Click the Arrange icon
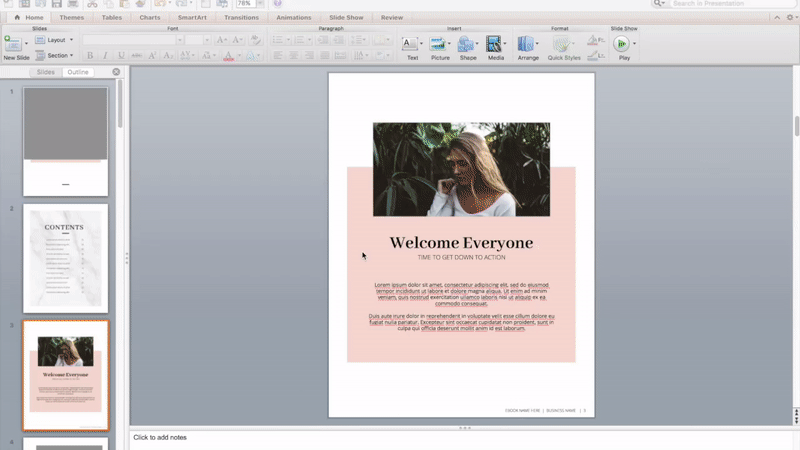Viewport: 800px width, 450px height. pyautogui.click(x=527, y=44)
